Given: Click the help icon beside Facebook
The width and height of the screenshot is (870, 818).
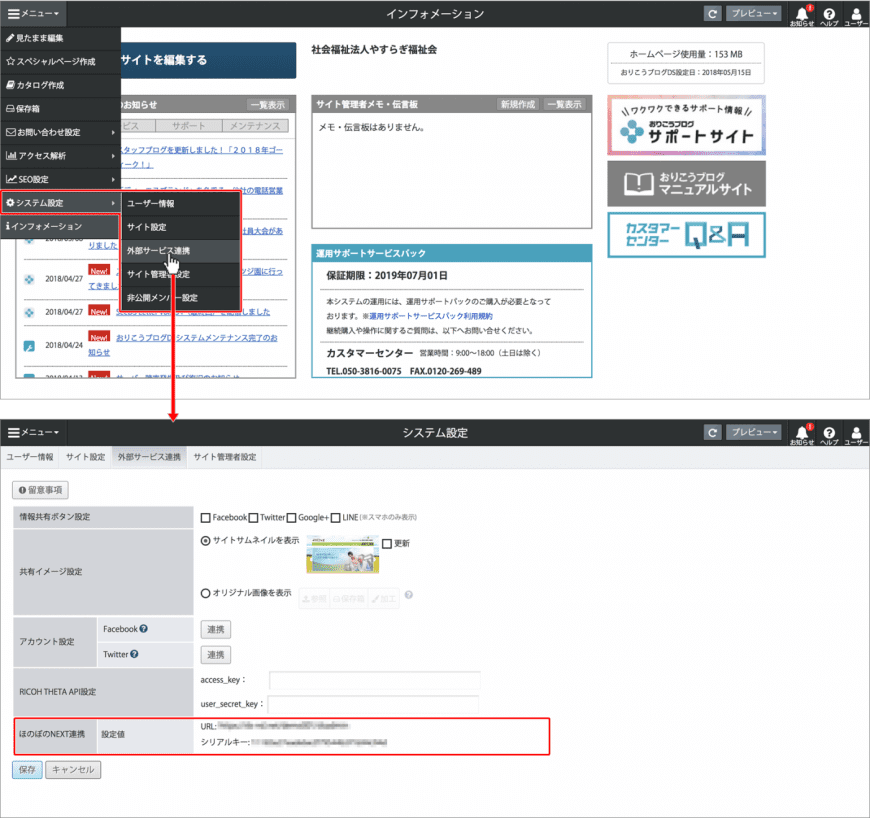Looking at the screenshot, I should click(x=144, y=629).
